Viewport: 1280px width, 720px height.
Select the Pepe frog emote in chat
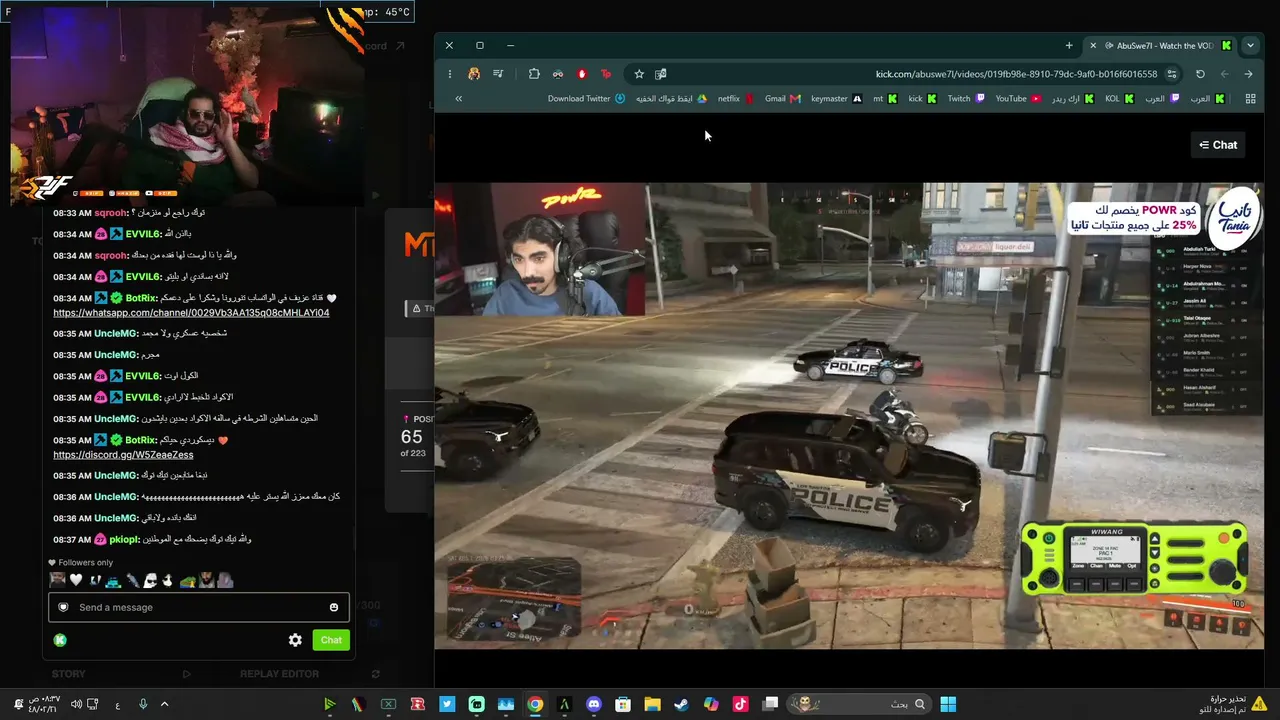(x=187, y=580)
